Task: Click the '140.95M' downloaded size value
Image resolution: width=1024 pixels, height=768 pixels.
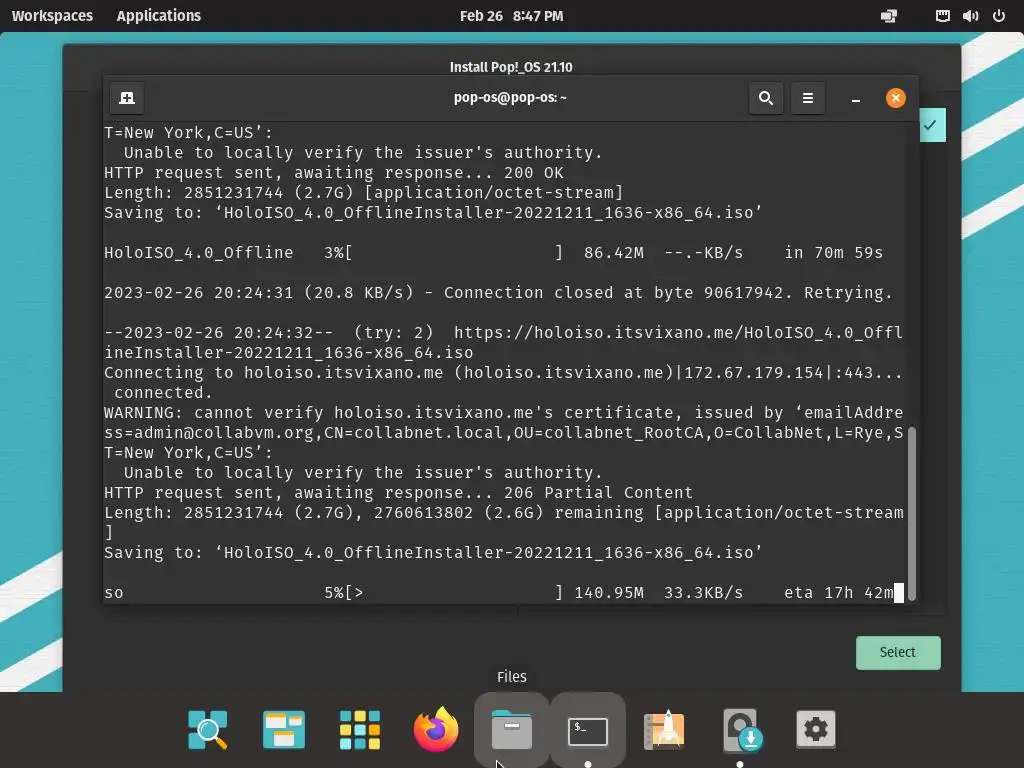Action: (x=609, y=593)
